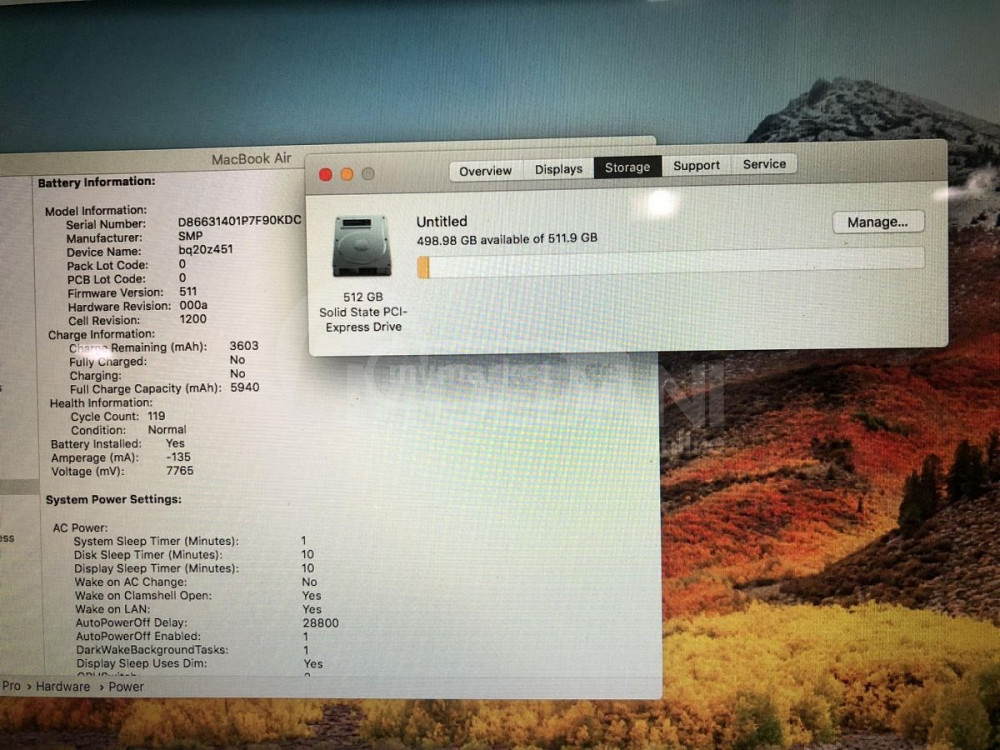
Task: Select Power in the bottom path bar
Action: pos(126,687)
